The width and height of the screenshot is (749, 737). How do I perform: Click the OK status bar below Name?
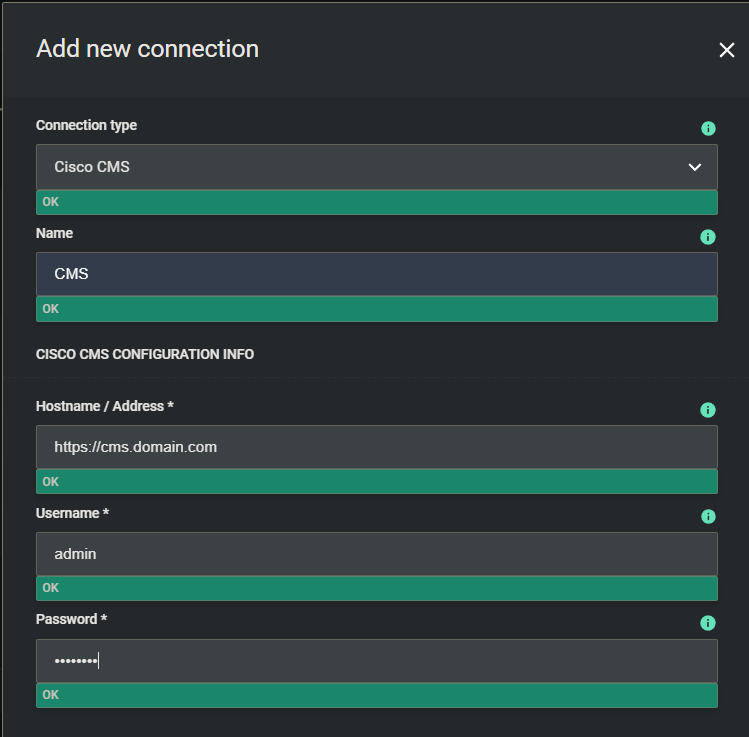tap(376, 309)
